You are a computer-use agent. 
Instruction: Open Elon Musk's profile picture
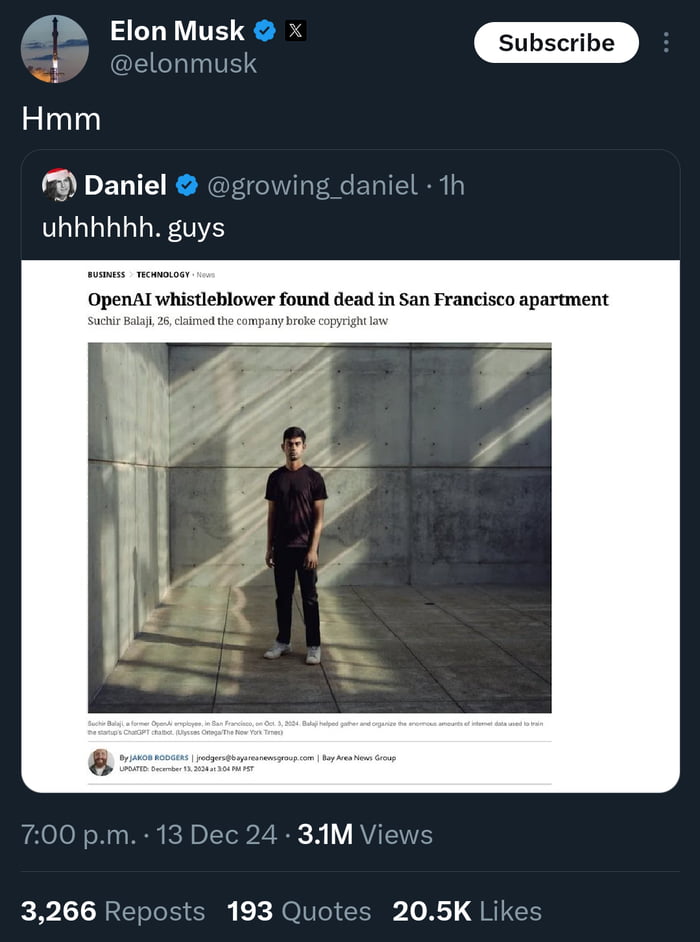(x=54, y=49)
